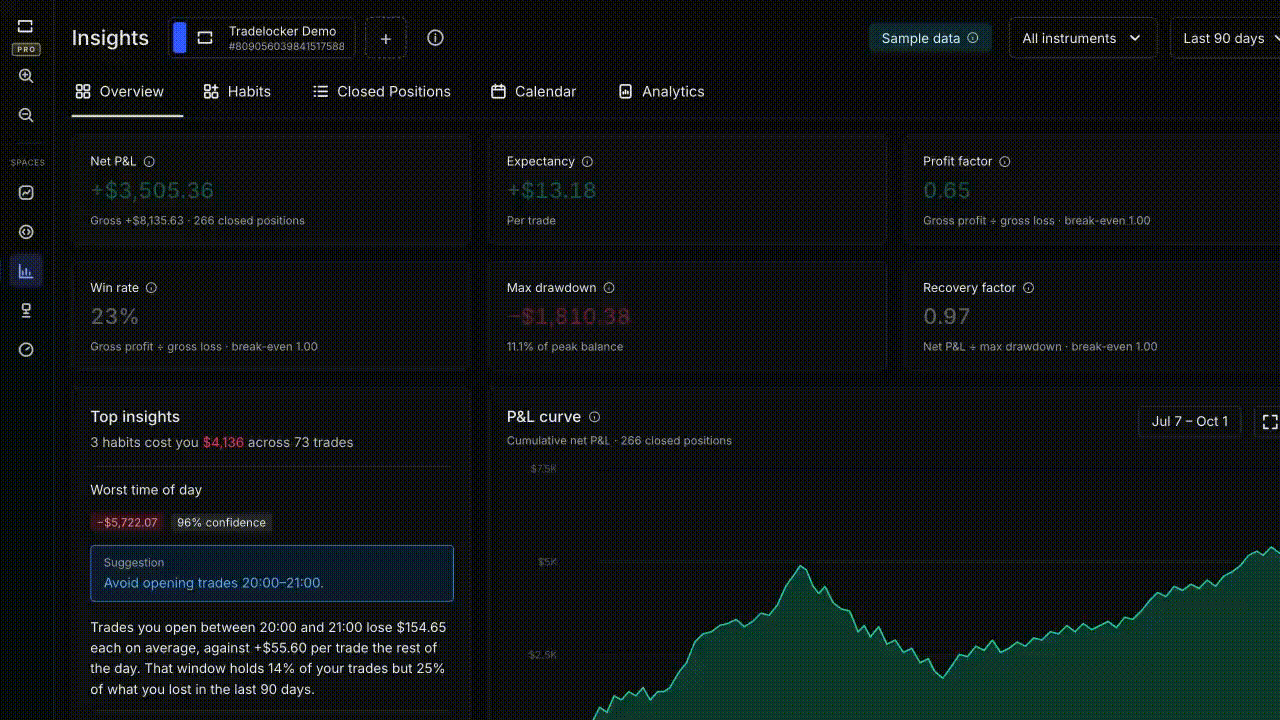This screenshot has width=1280, height=720.
Task: Select the Tradelocker Demo account chip
Action: (x=262, y=38)
